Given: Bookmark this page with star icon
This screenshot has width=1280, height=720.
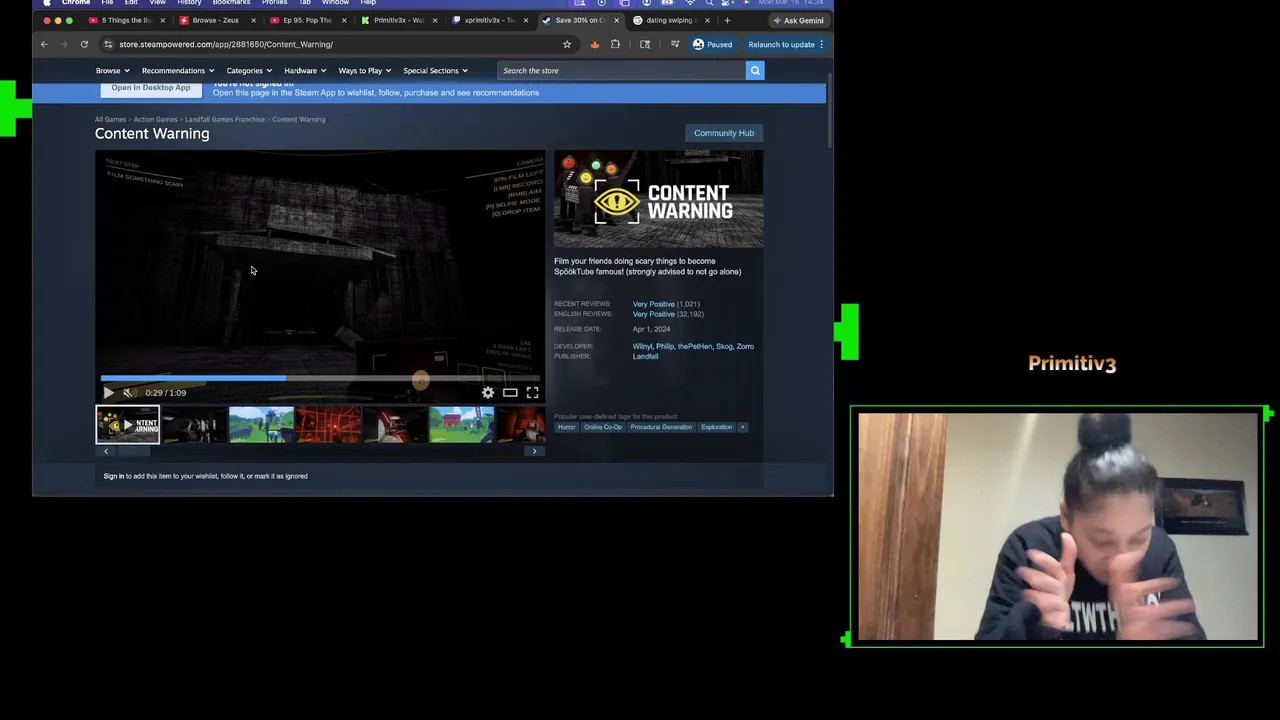Looking at the screenshot, I should pyautogui.click(x=567, y=44).
